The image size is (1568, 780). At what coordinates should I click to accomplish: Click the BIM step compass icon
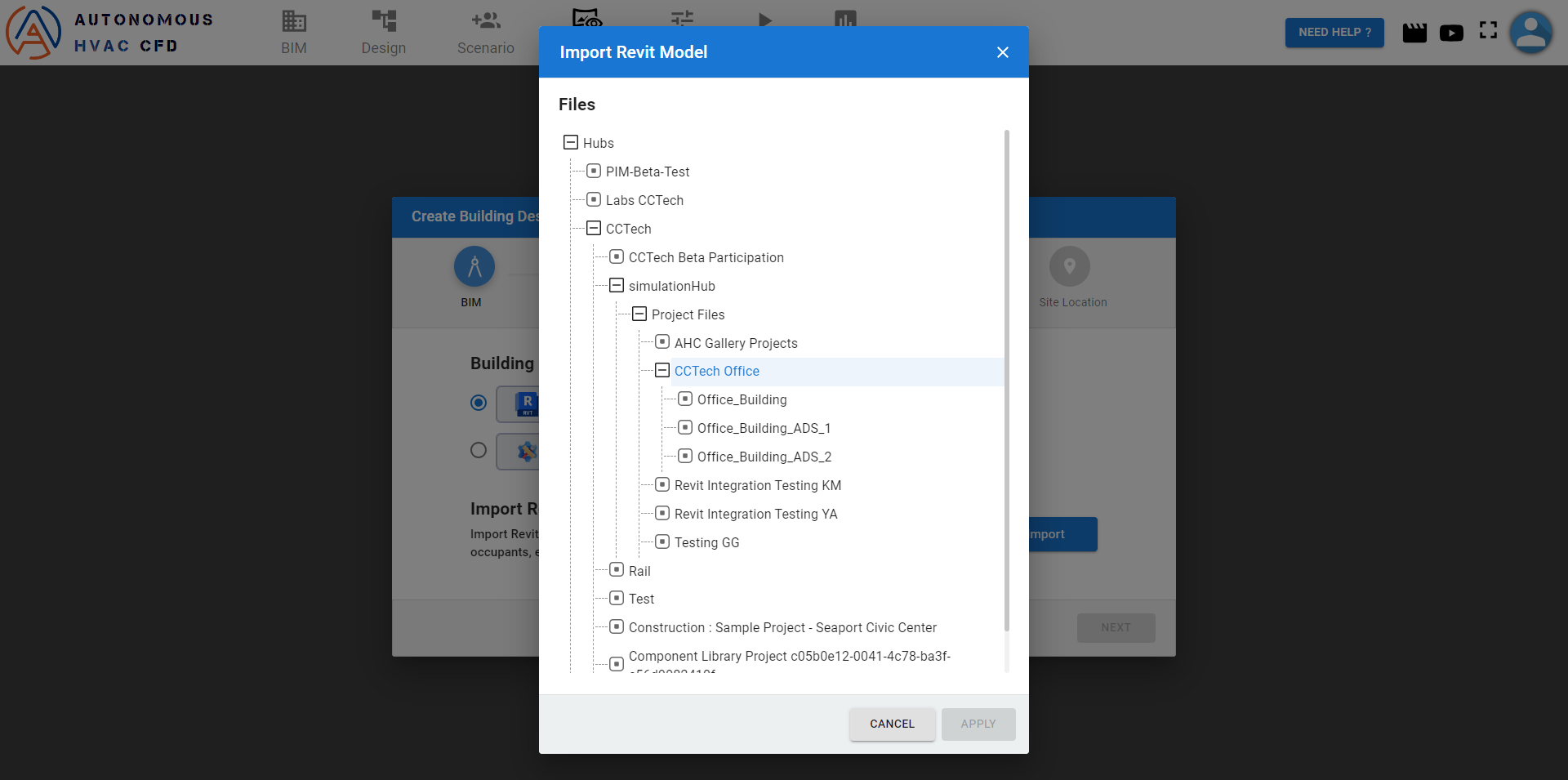click(x=474, y=266)
